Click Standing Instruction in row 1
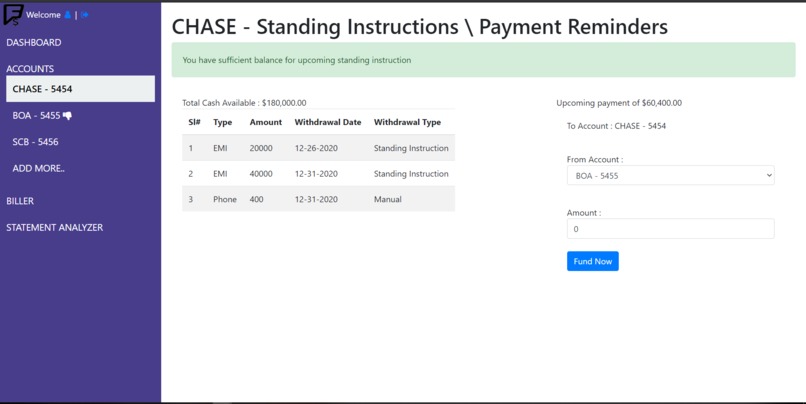The height and width of the screenshot is (404, 806). pos(411,148)
